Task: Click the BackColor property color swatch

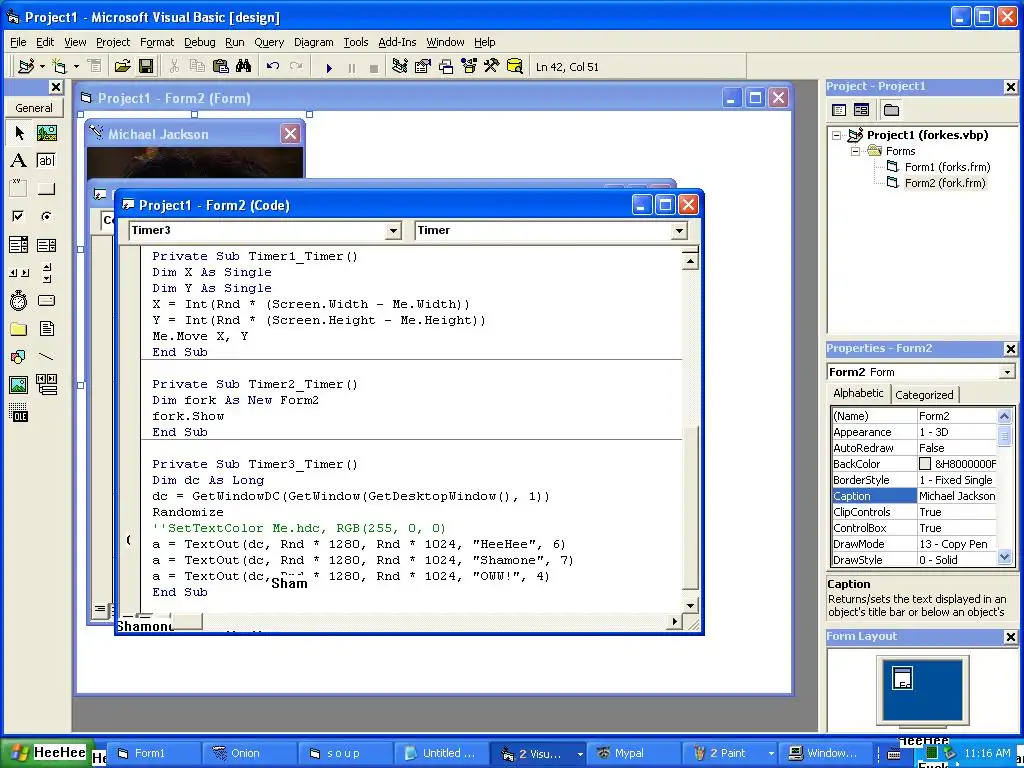Action: pos(925,464)
